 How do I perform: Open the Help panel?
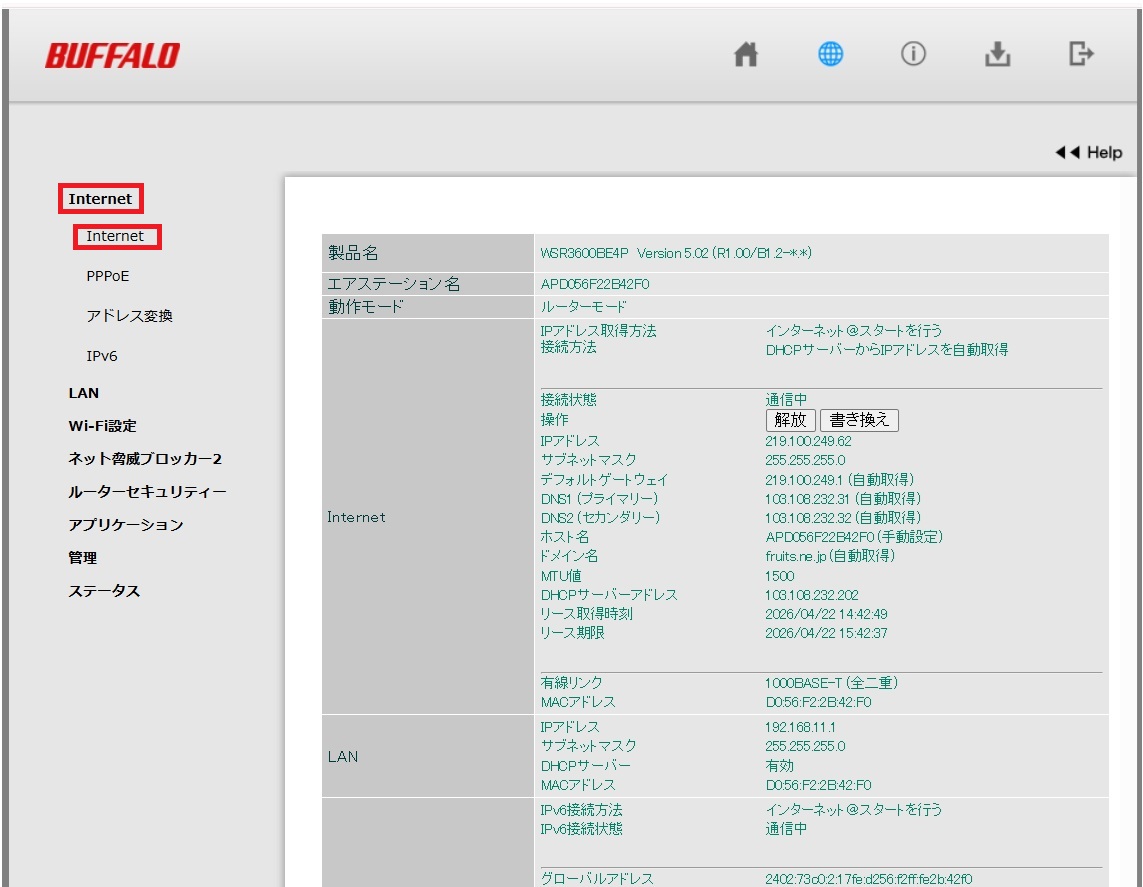(1089, 152)
